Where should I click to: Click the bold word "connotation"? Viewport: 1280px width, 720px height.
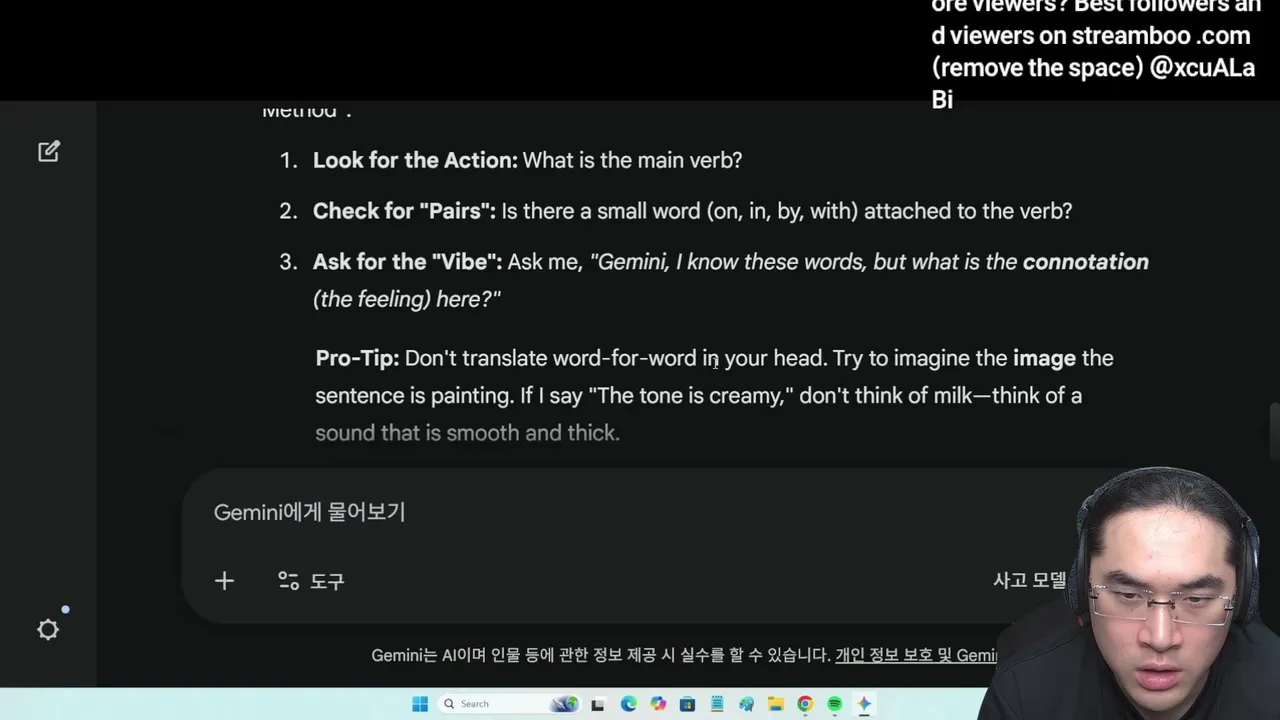[1085, 262]
